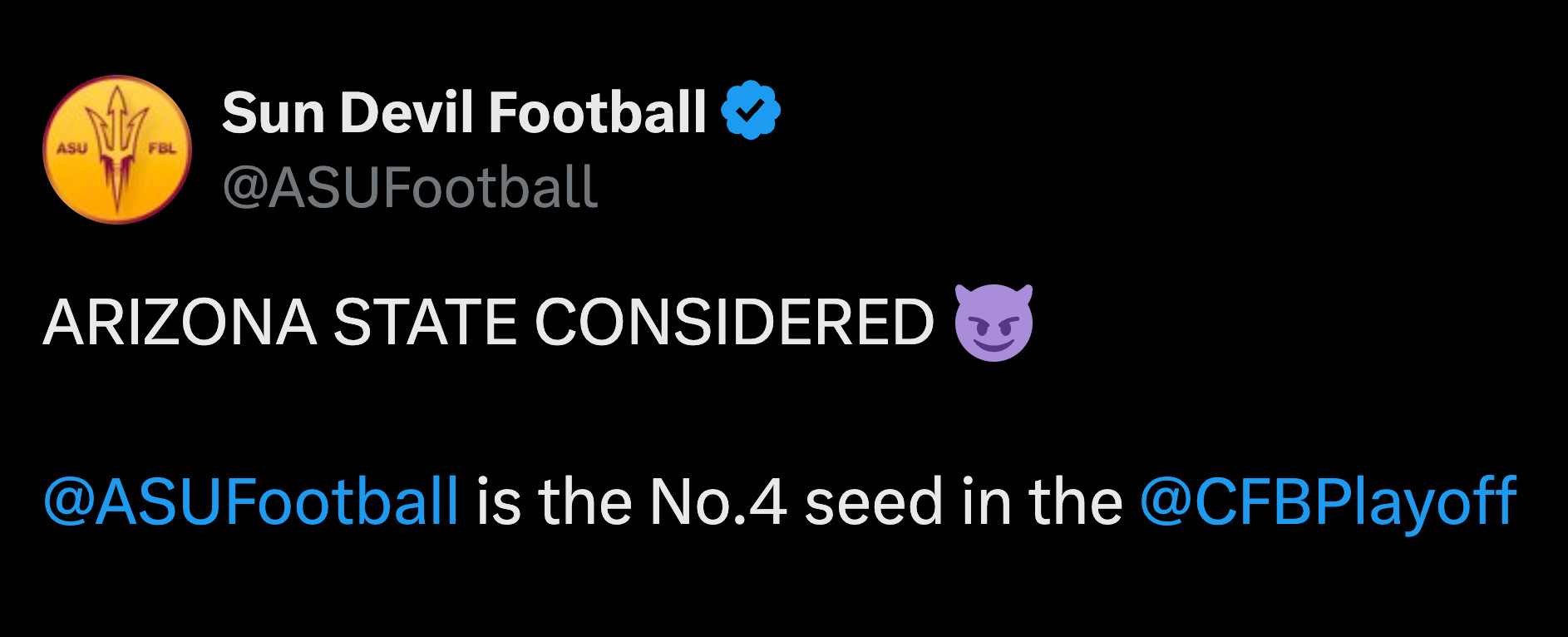Screen dimensions: 1568x637
Task: Click the word ARIZONA in the tweet
Action: (x=180, y=323)
